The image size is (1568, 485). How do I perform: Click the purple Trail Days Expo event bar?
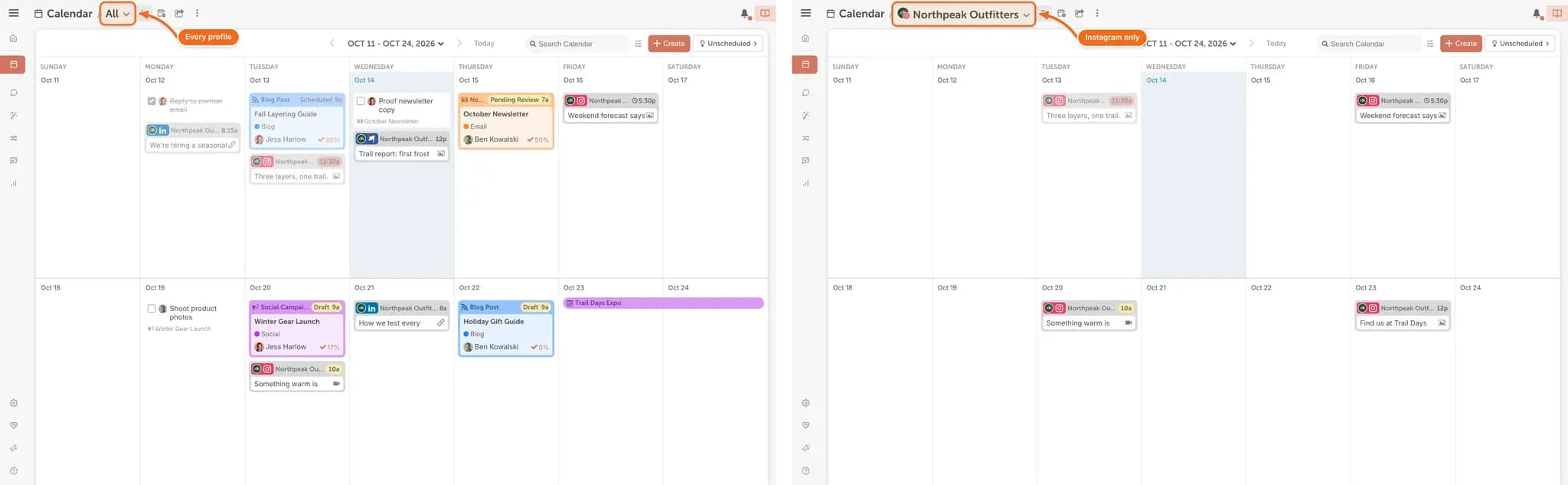point(663,303)
